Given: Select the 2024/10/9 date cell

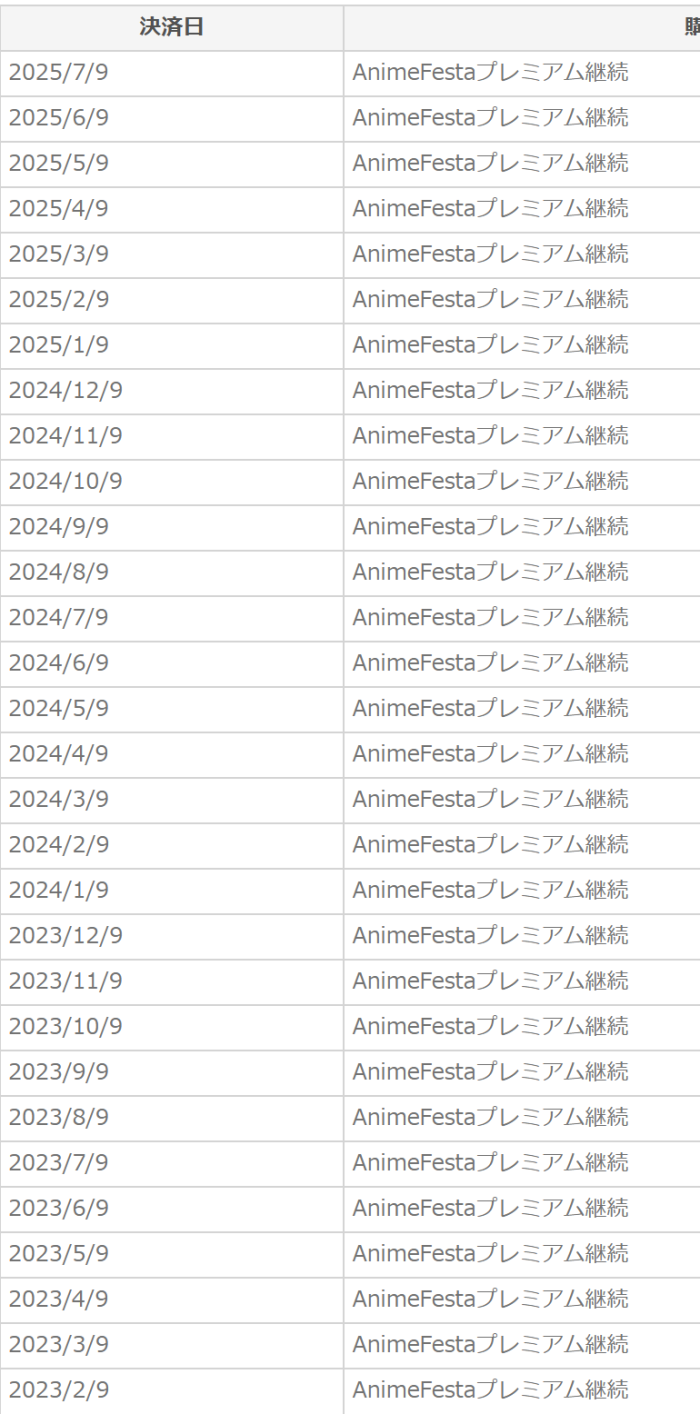Looking at the screenshot, I should (65, 481).
